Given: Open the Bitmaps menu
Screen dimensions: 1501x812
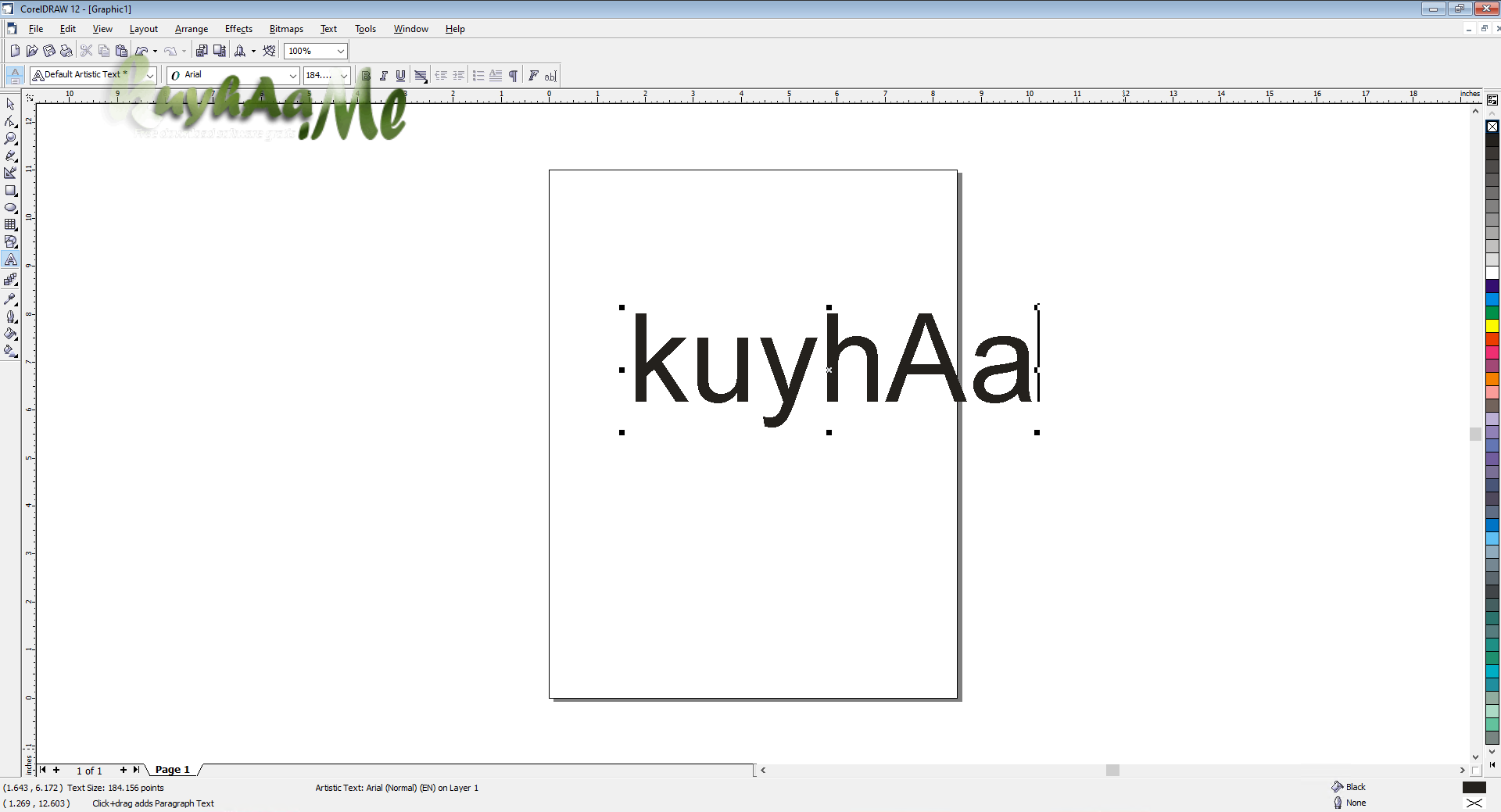Looking at the screenshot, I should [286, 29].
